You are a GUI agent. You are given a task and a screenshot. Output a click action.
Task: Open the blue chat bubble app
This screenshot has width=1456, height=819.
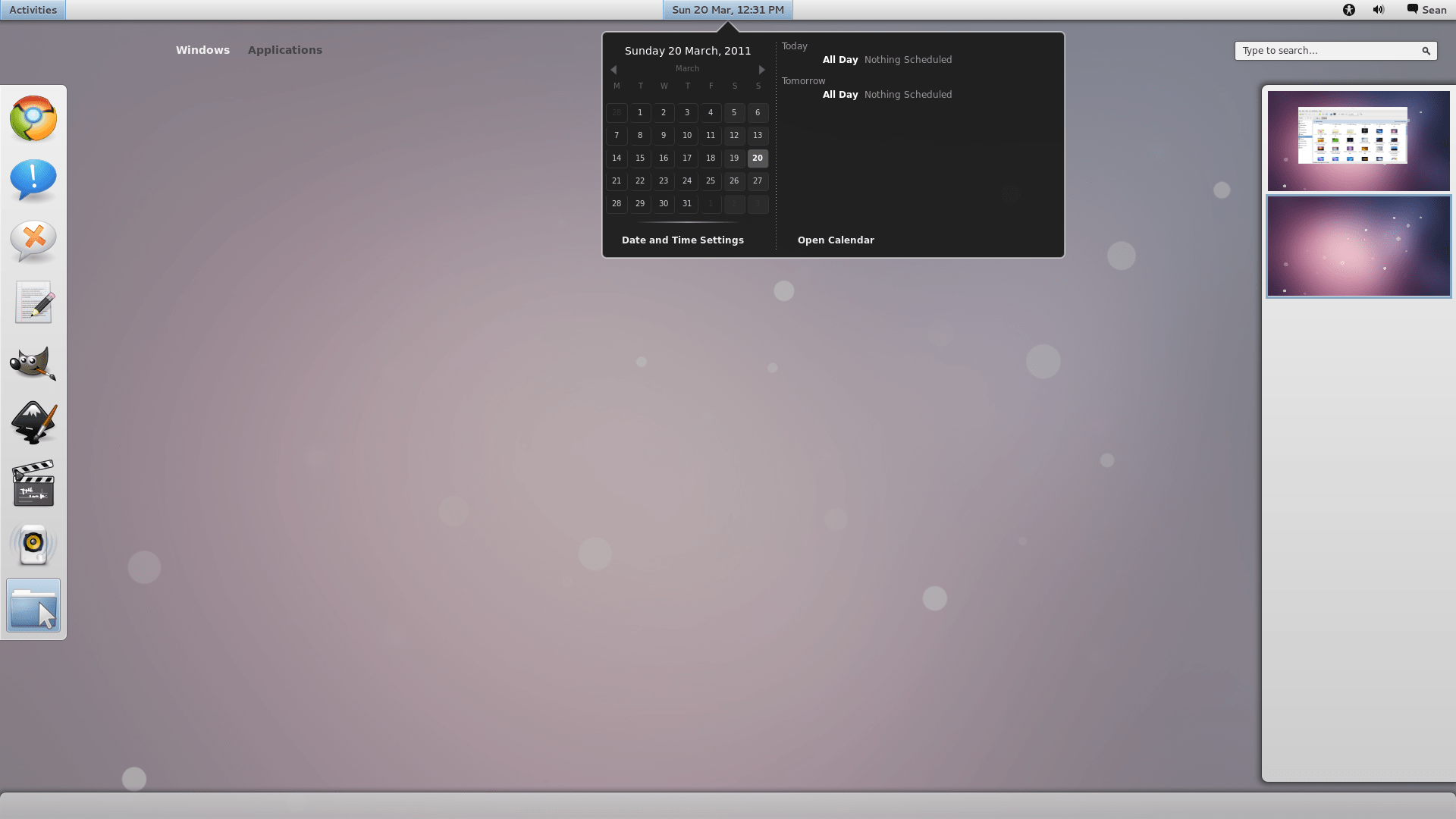point(33,180)
